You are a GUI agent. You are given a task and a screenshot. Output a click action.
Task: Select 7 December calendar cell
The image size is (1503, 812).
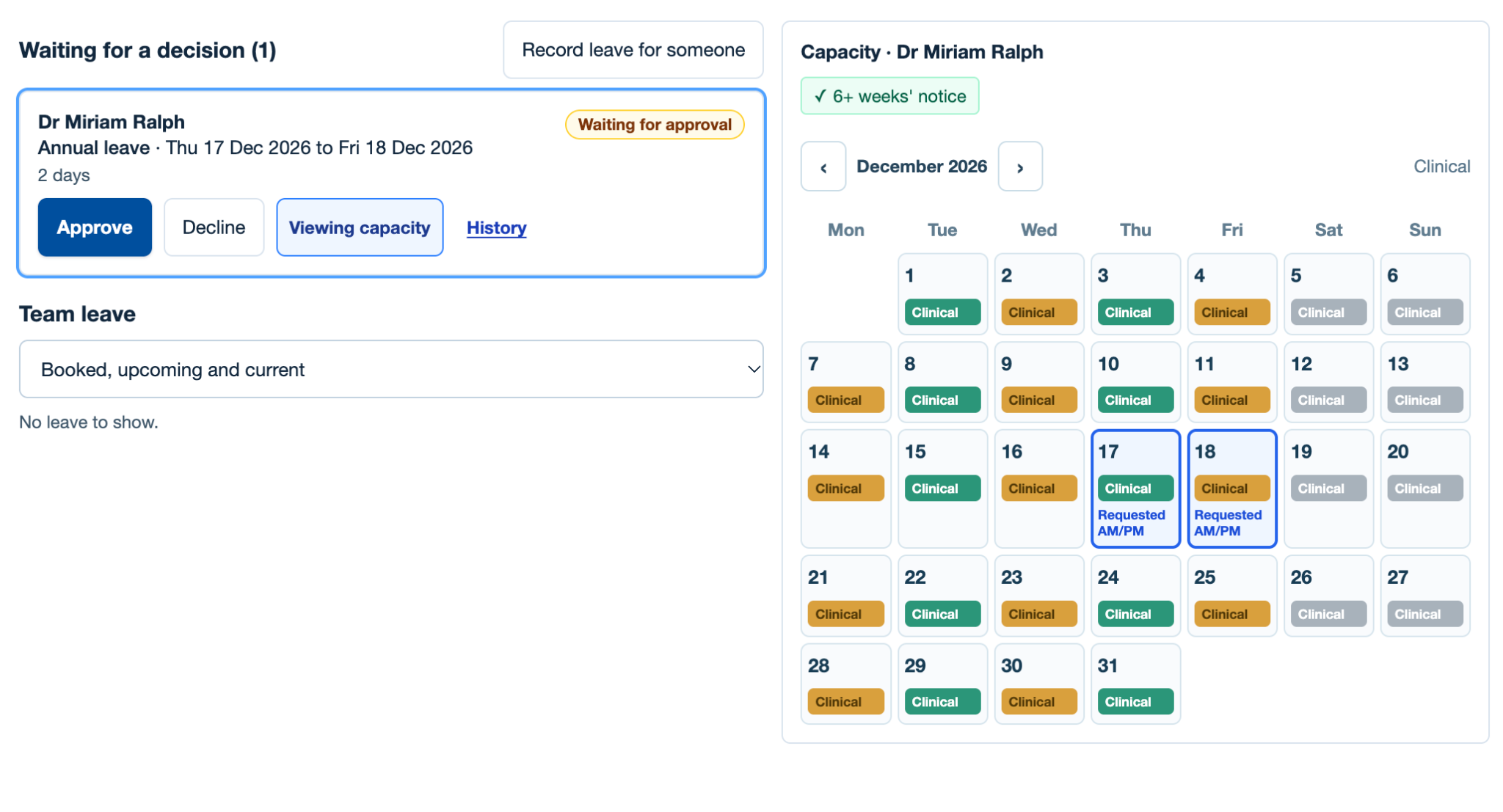pyautogui.click(x=845, y=382)
